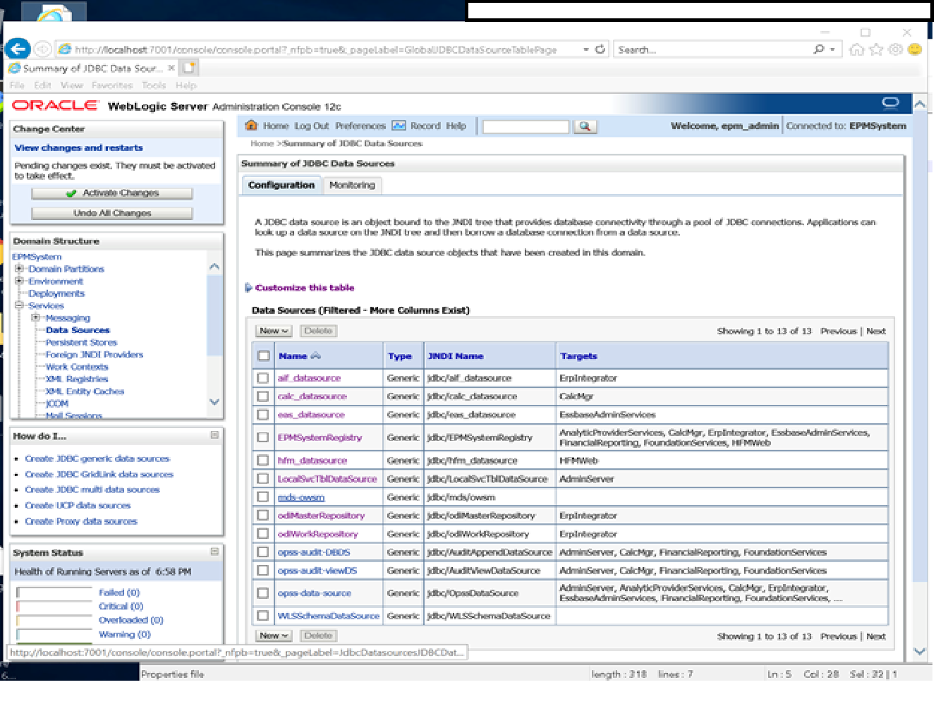Click the smiley feedback icon

tap(915, 50)
